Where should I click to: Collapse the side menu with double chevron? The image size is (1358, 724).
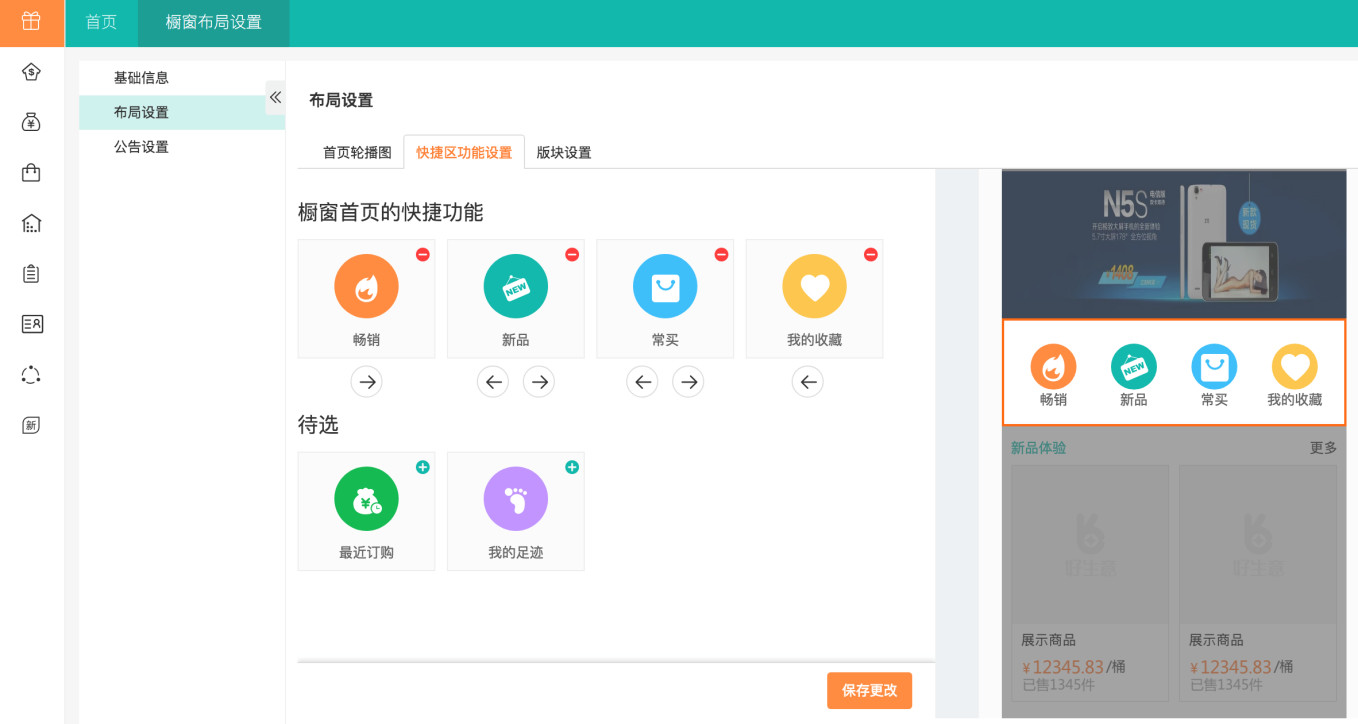(x=275, y=97)
